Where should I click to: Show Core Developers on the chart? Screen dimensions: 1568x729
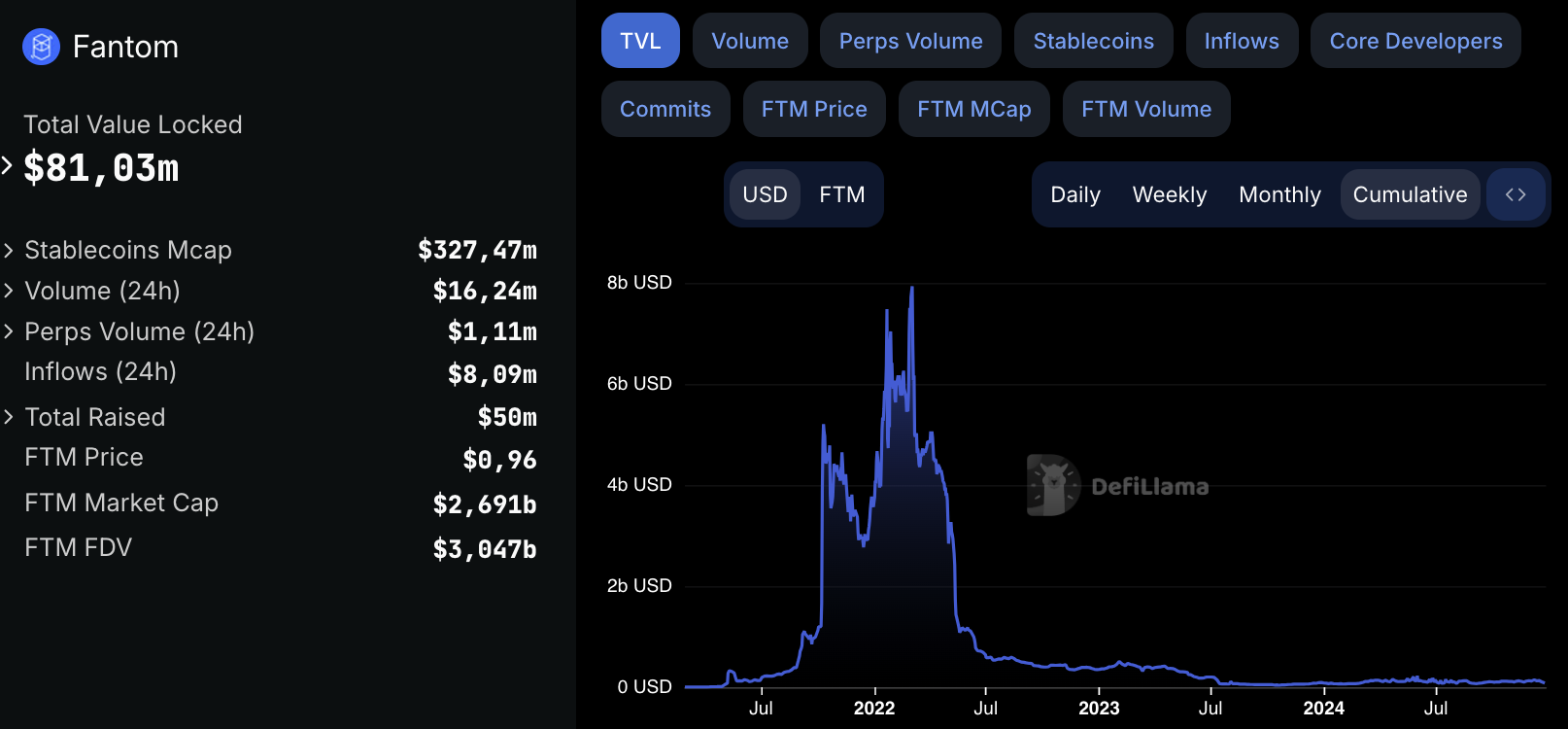(x=1415, y=41)
